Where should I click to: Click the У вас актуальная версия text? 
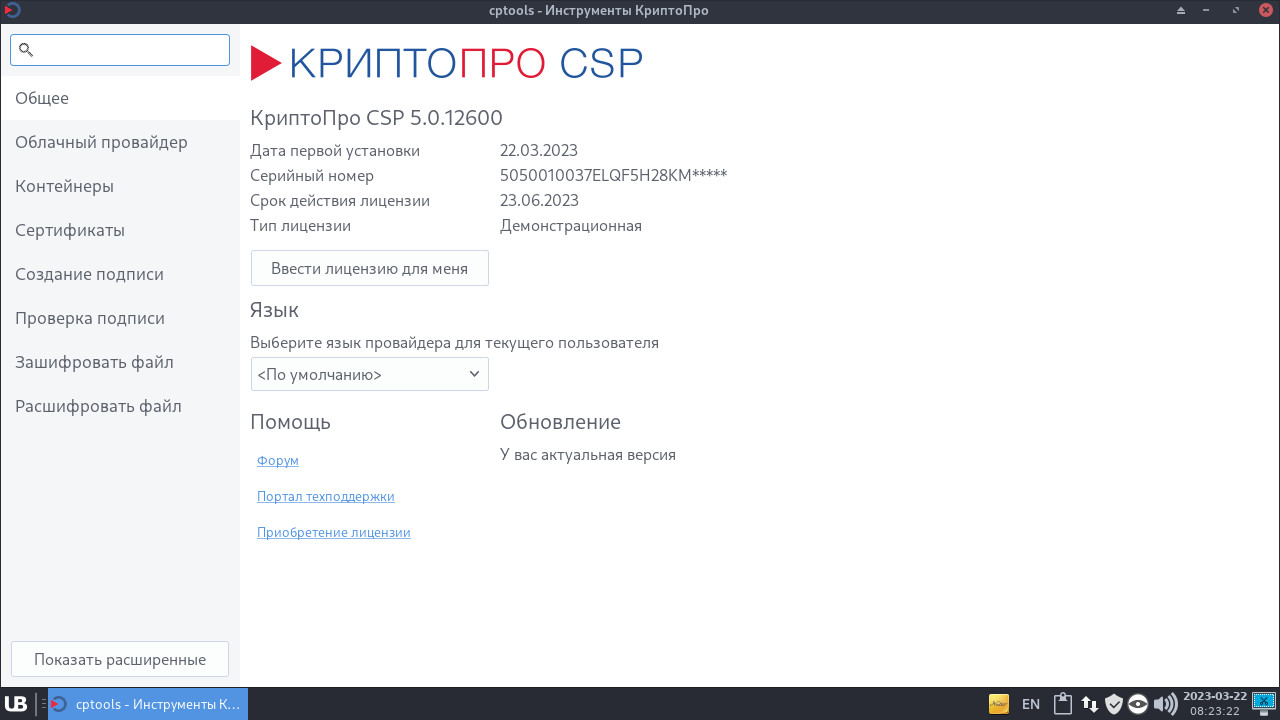[x=588, y=455]
